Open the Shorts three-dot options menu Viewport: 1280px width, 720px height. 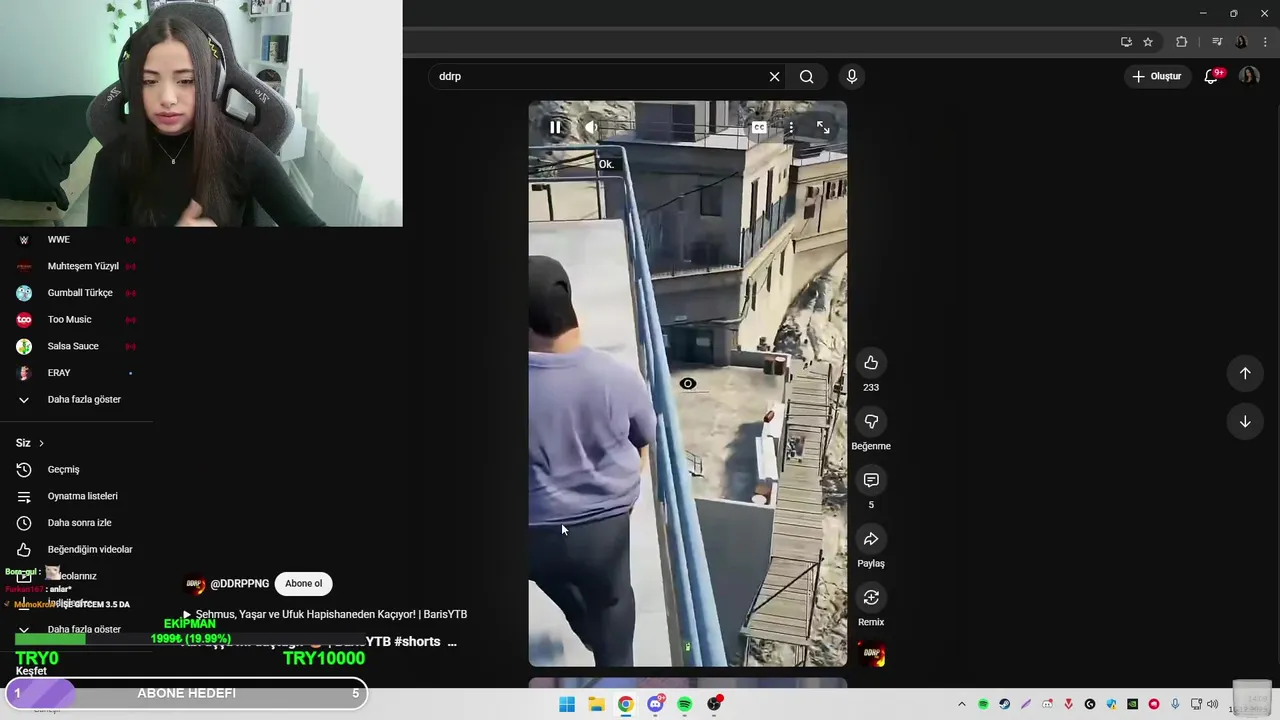tap(791, 128)
